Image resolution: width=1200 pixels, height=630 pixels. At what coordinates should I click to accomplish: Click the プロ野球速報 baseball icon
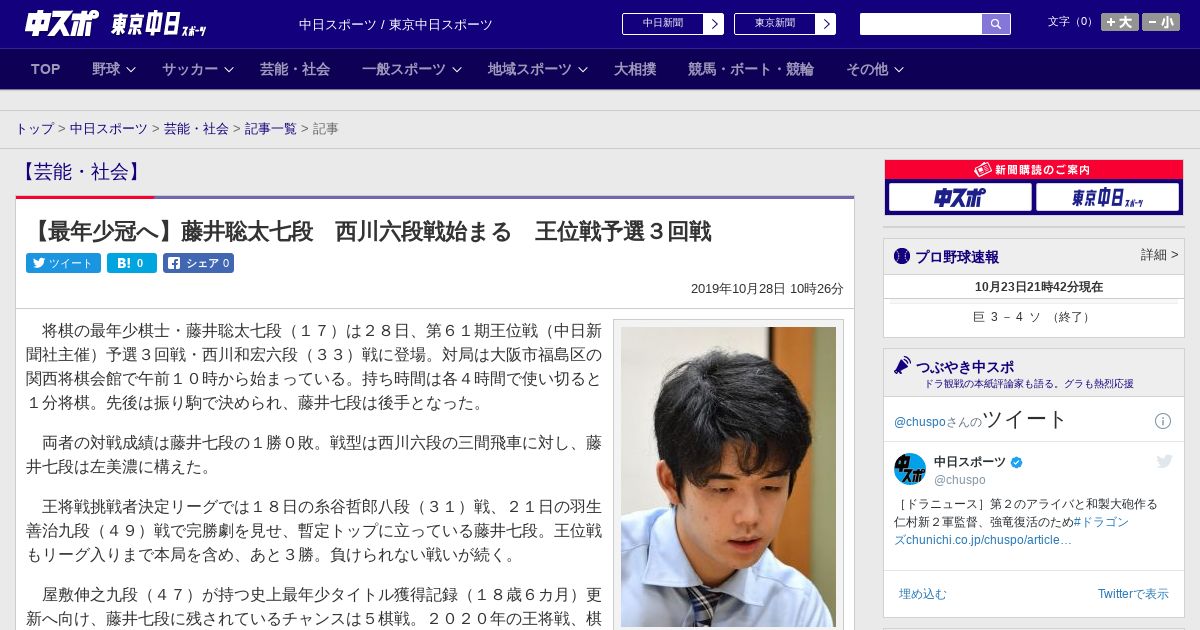pyautogui.click(x=902, y=256)
